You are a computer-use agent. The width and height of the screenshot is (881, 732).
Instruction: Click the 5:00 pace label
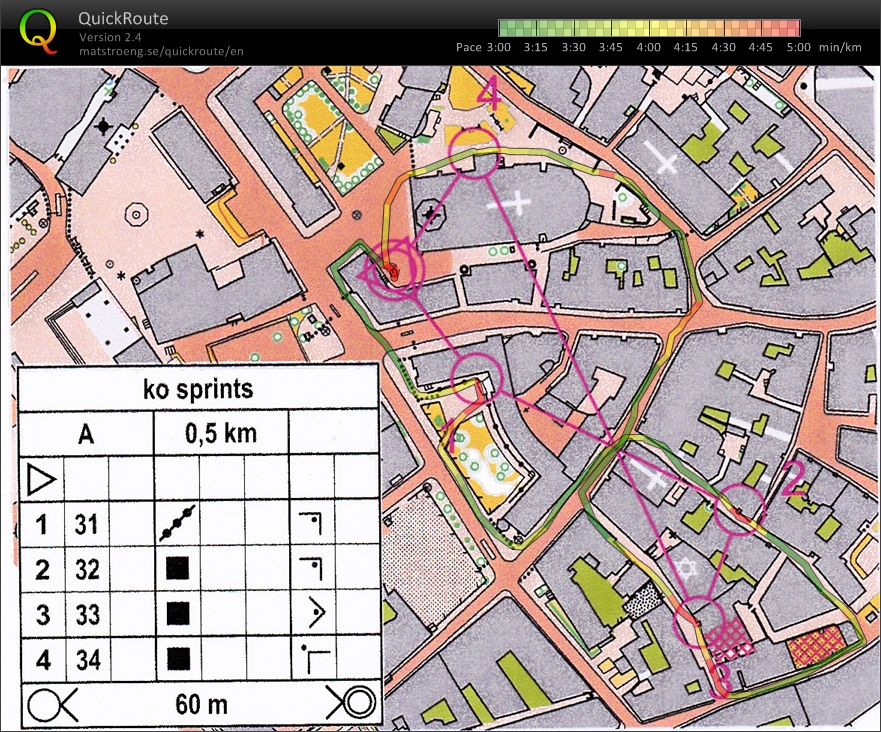tap(798, 47)
